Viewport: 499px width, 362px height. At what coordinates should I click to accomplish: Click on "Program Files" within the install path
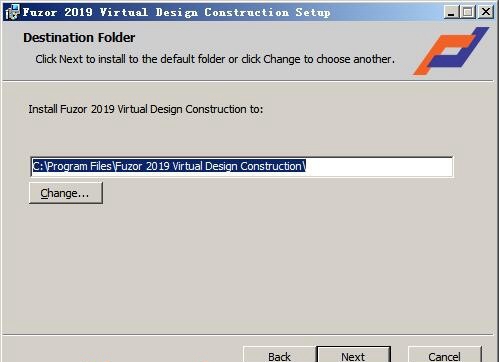click(x=80, y=166)
